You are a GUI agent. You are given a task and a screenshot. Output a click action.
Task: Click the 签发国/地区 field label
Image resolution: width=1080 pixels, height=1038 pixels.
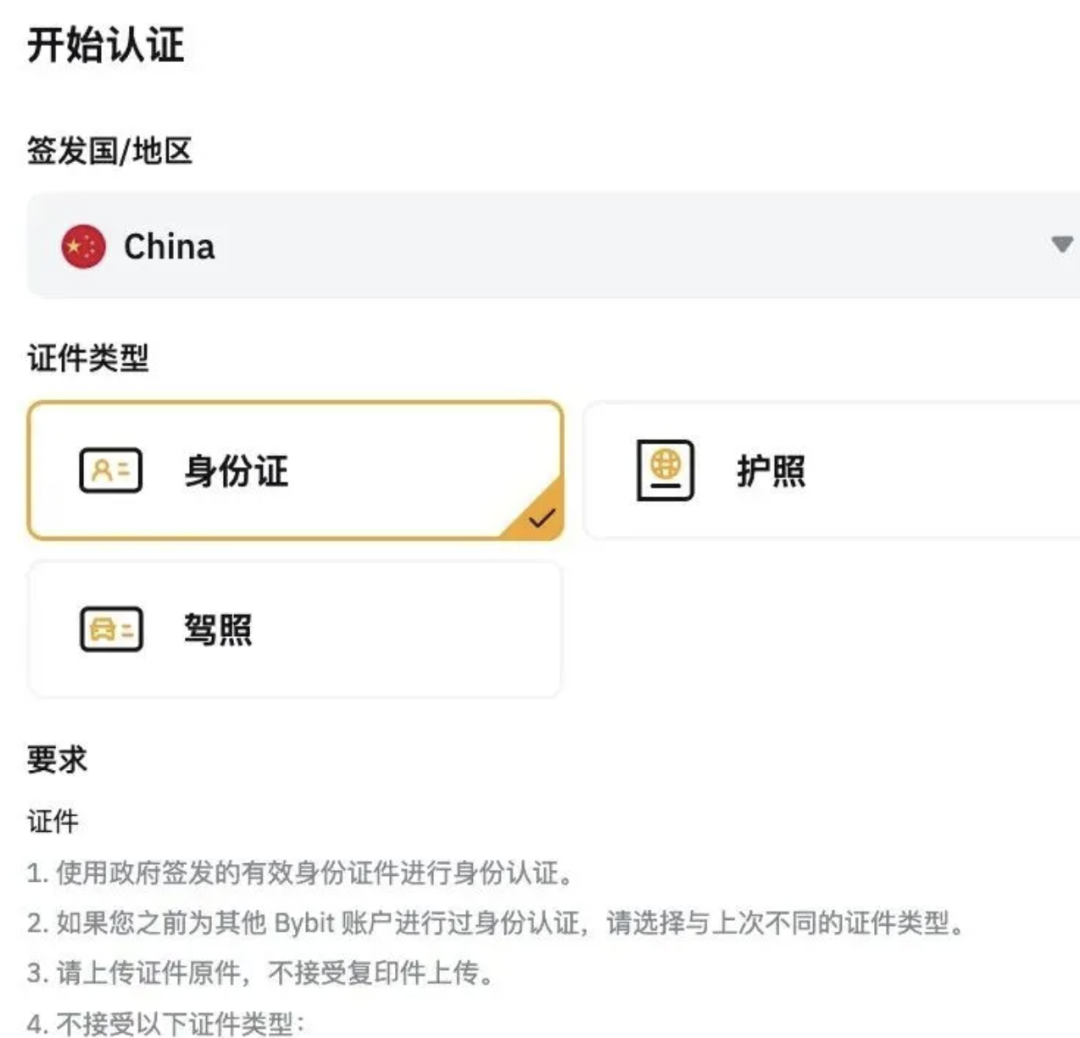(x=110, y=151)
